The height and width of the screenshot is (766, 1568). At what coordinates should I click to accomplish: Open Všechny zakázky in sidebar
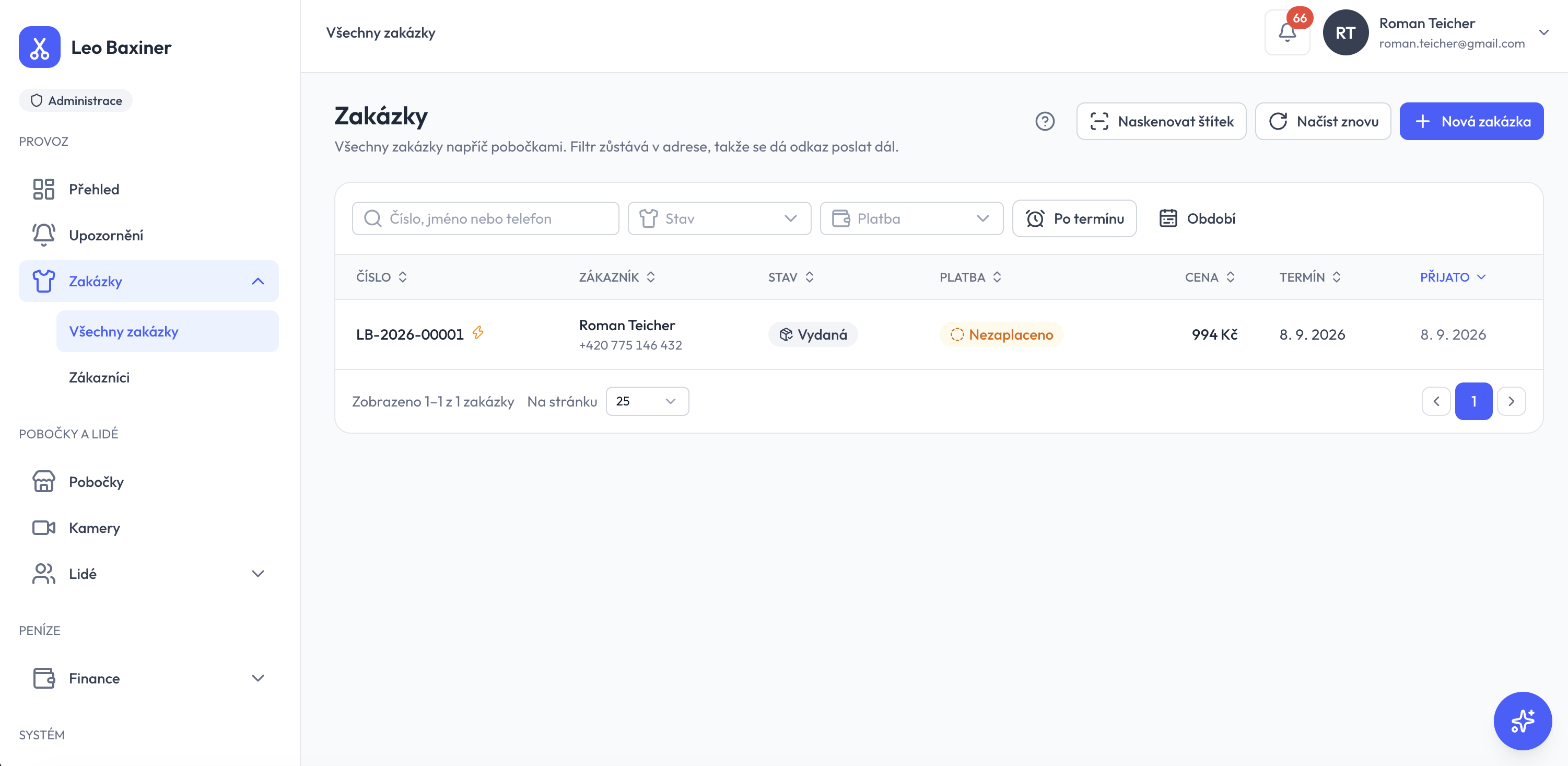coord(167,331)
